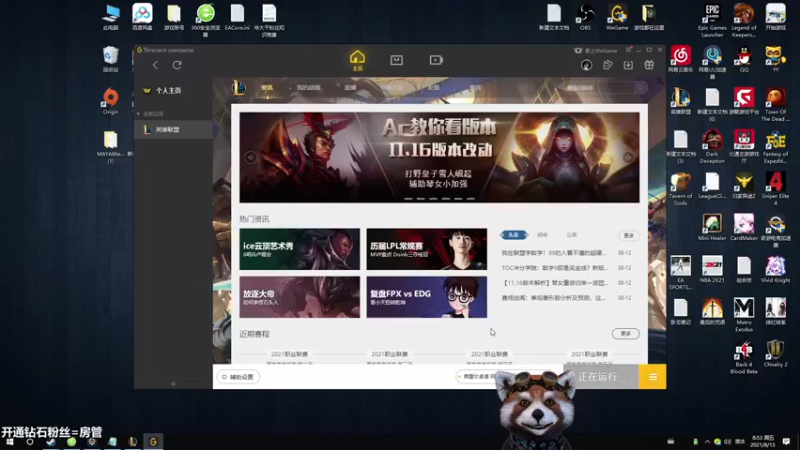Viewport: 800px width, 450px height.
Task: Open Mini Healer desktop shortcut
Action: click(712, 228)
